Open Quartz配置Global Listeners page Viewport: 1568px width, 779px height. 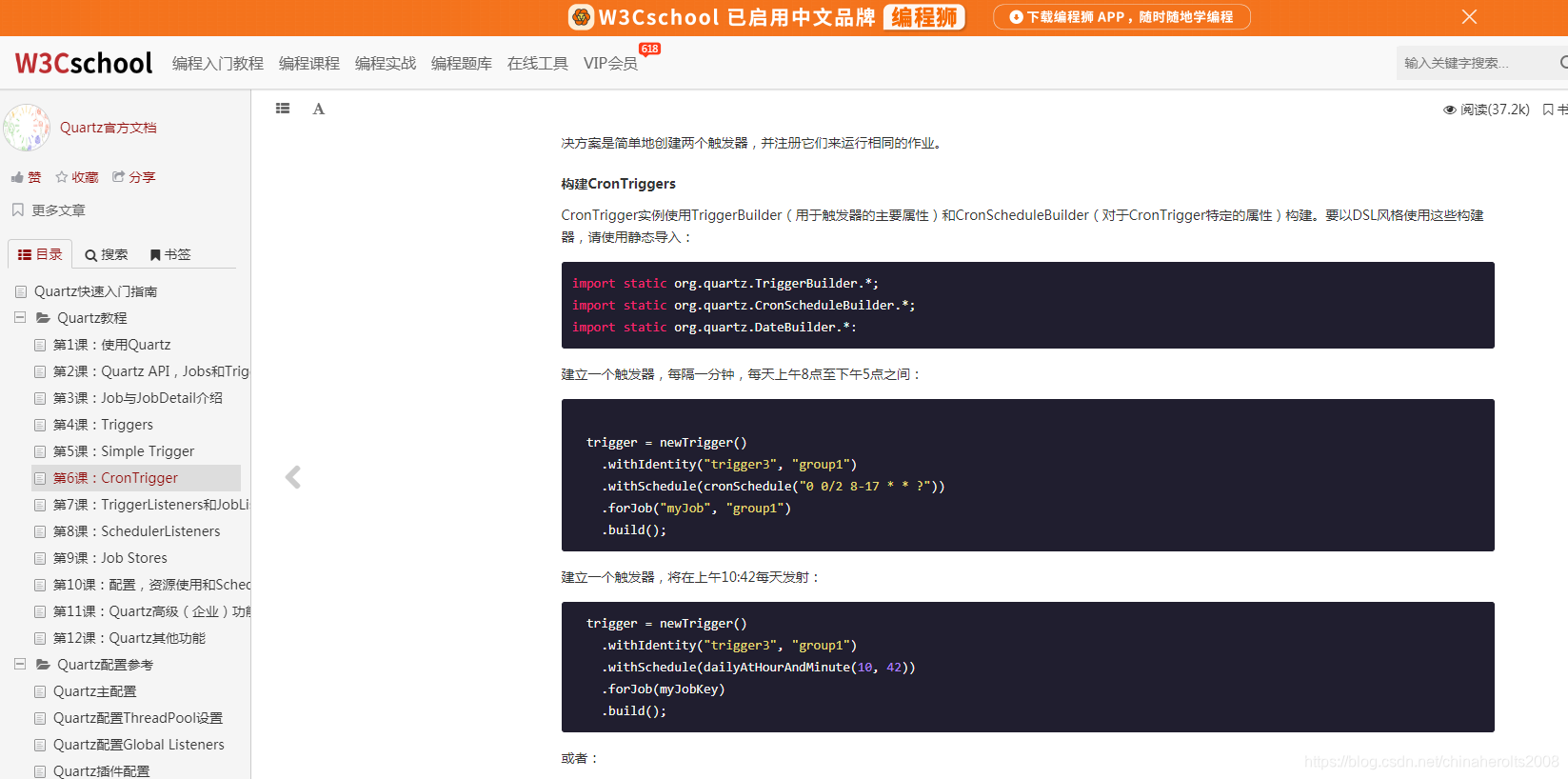[x=139, y=745]
